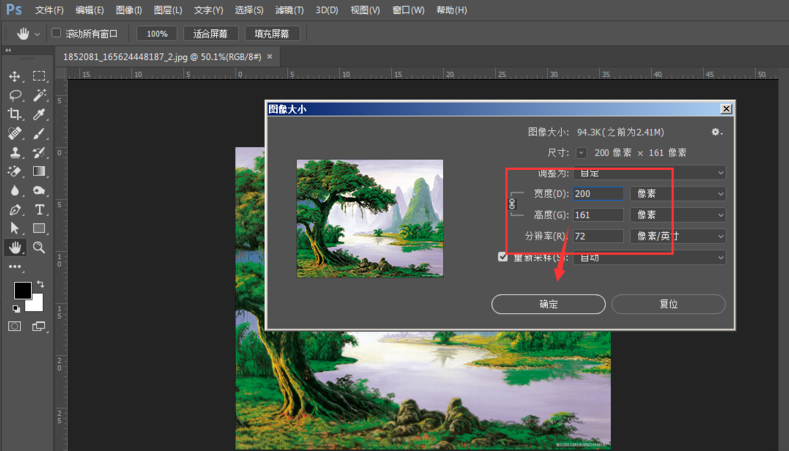Open the Layer menu
This screenshot has width=789, height=451.
tap(168, 10)
